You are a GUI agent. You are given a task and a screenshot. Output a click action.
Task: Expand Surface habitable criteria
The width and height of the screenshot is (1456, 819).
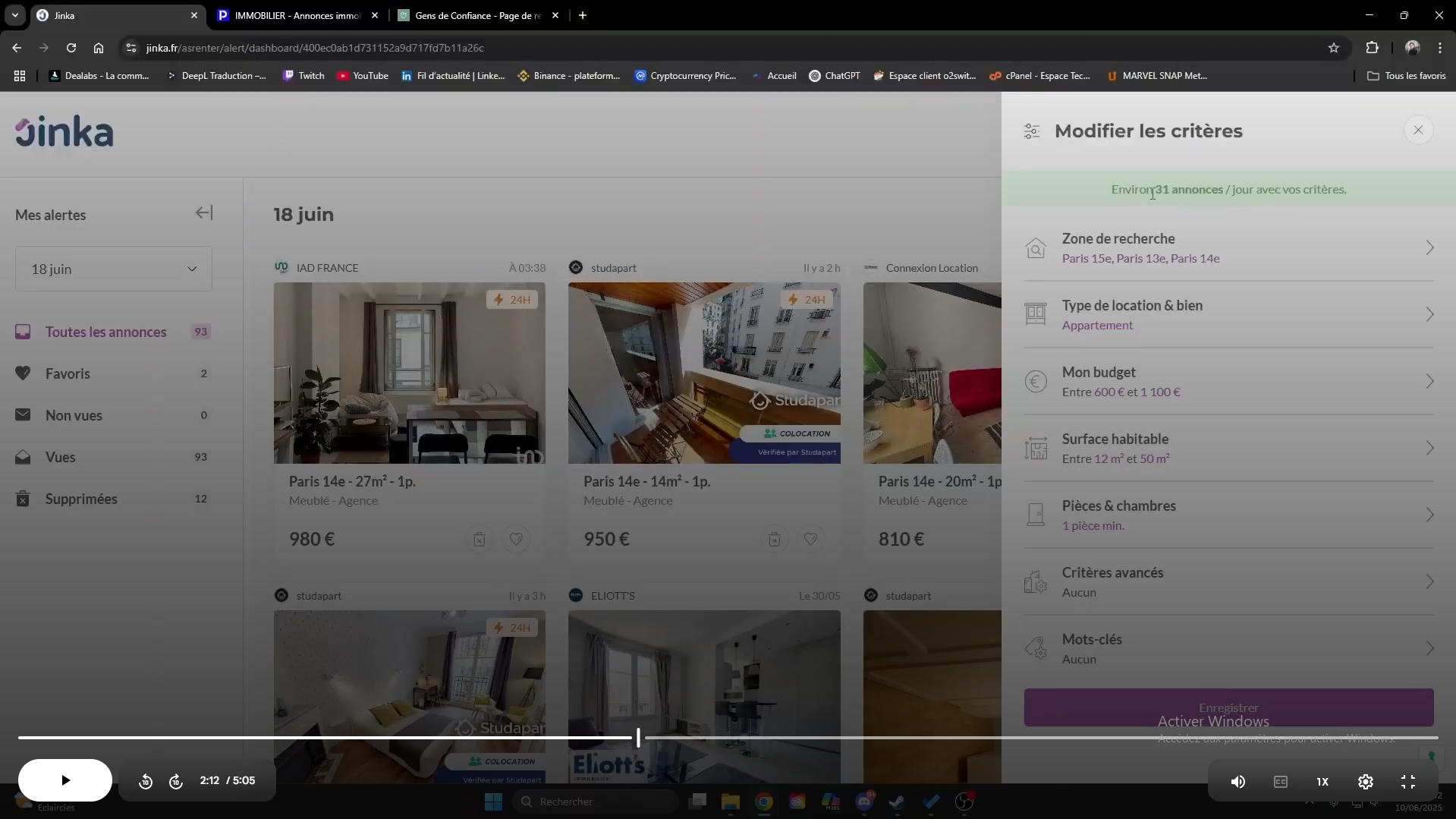coord(1228,449)
